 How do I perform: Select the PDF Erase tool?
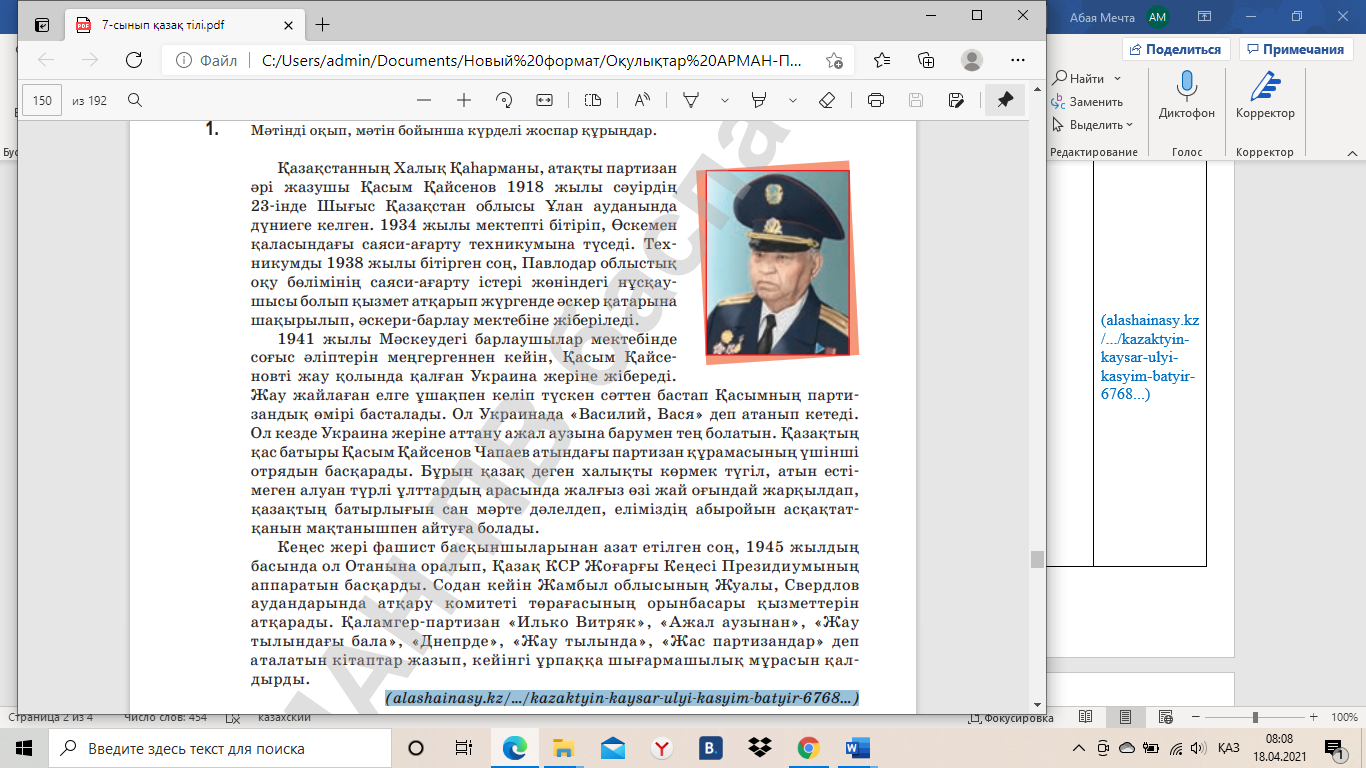[x=826, y=100]
